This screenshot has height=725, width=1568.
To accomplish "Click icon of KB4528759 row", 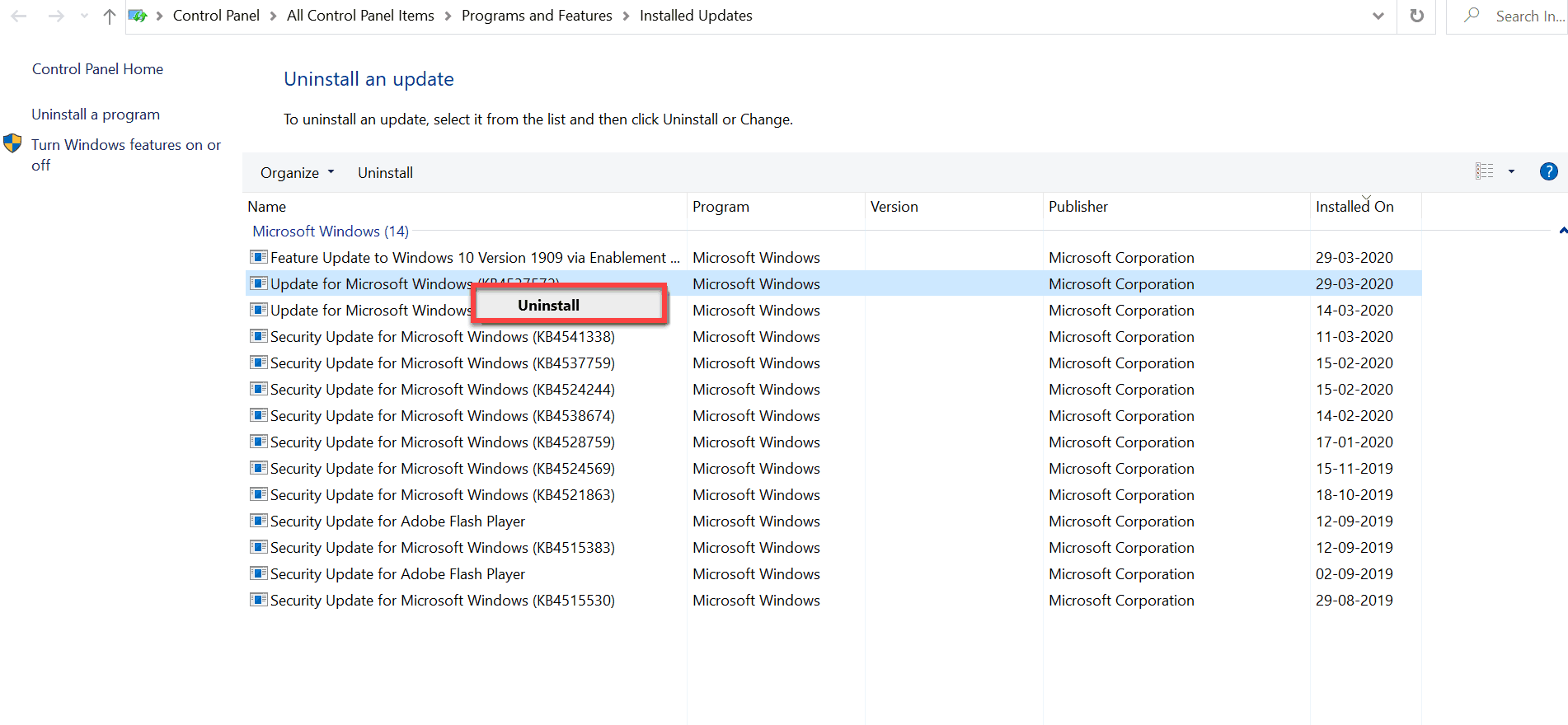I will coord(259,442).
